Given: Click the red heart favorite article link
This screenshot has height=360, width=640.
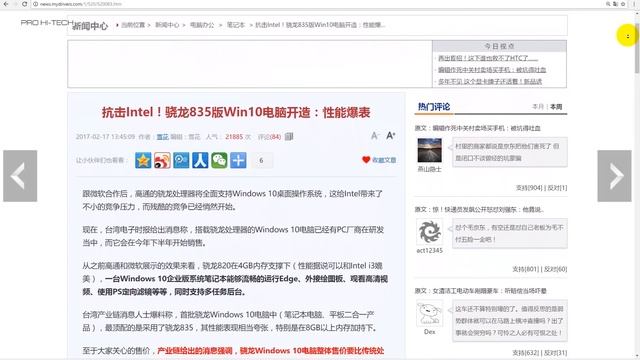Looking at the screenshot, I should 379,160.
